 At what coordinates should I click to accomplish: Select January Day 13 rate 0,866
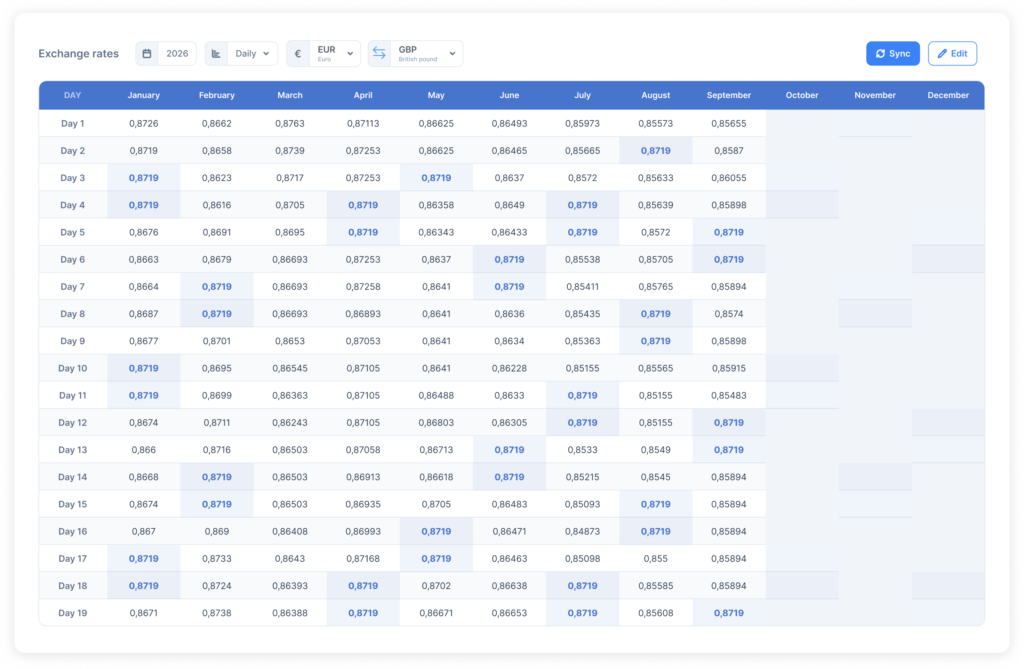144,450
